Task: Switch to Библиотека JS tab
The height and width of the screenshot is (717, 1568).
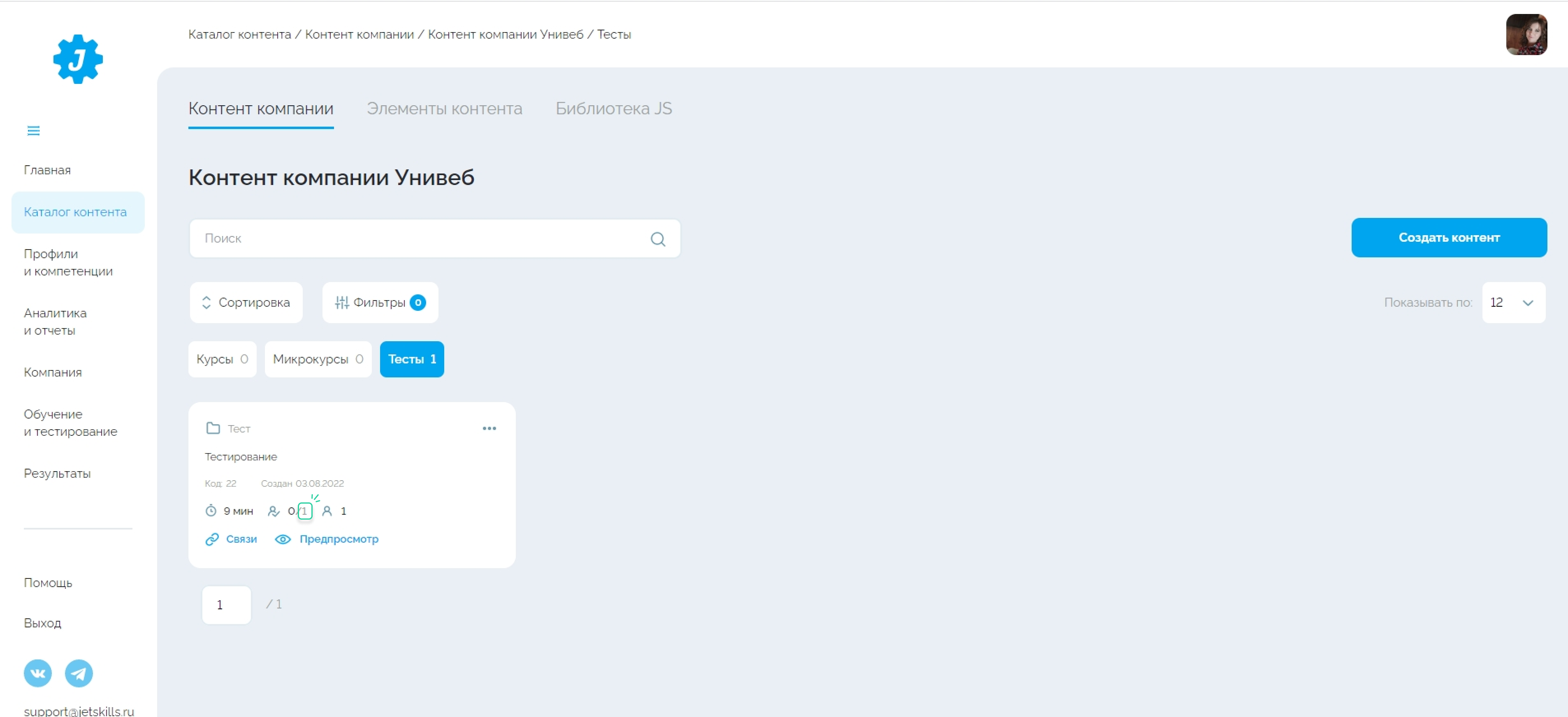Action: click(x=613, y=109)
